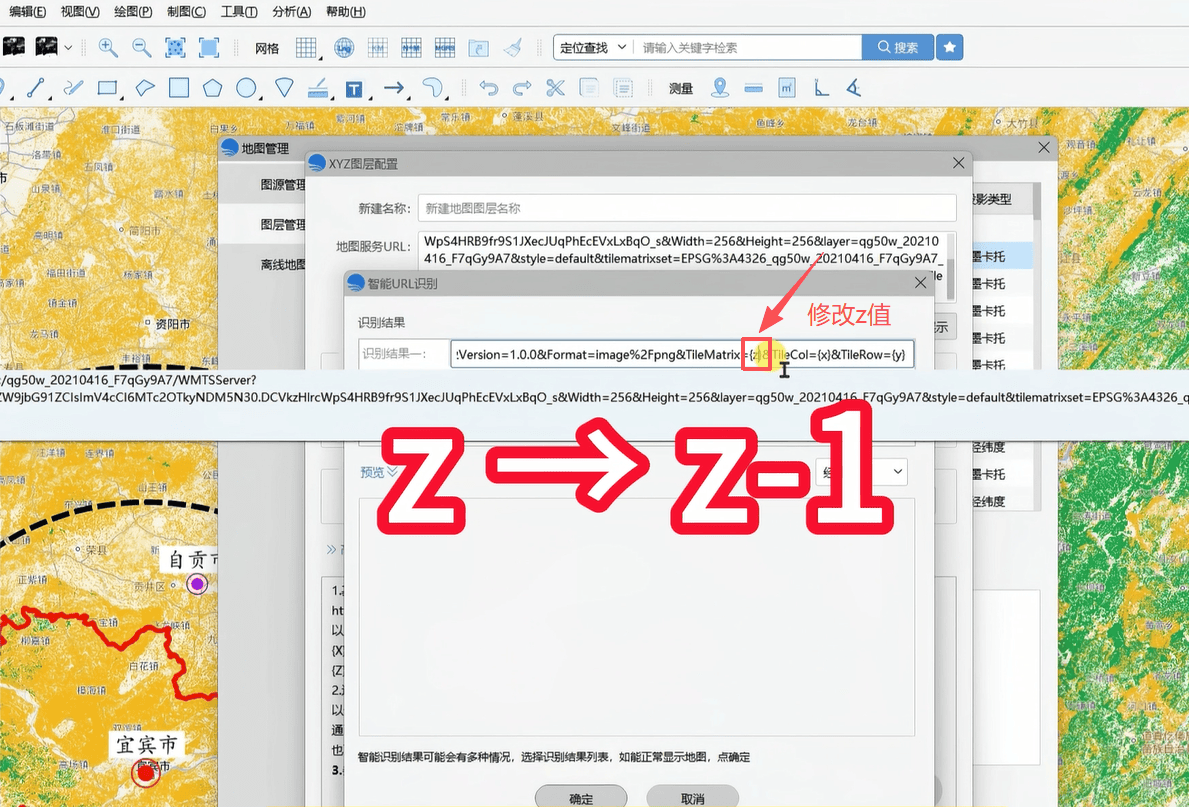Close the 智能URL识别 dialog

[920, 283]
